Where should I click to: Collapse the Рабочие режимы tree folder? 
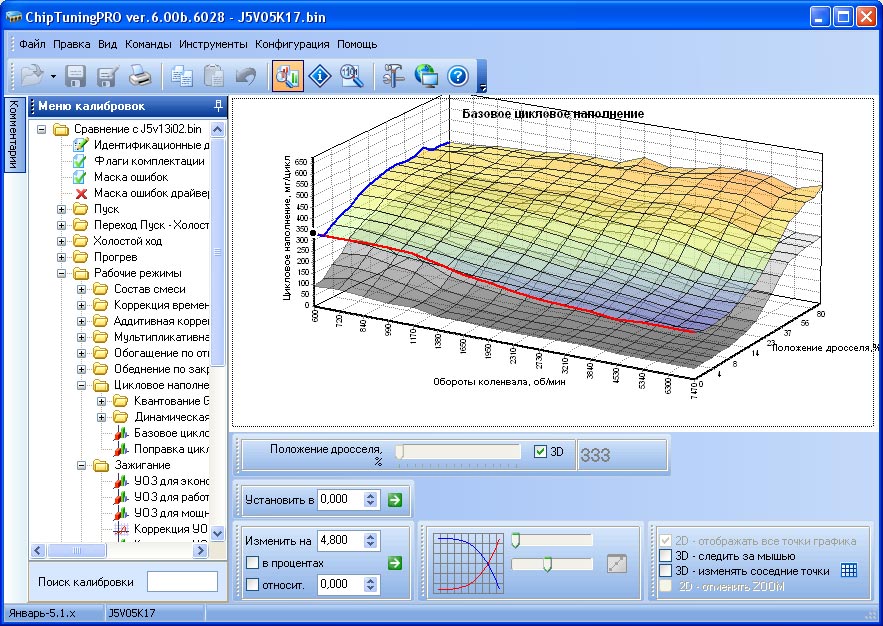click(x=62, y=273)
